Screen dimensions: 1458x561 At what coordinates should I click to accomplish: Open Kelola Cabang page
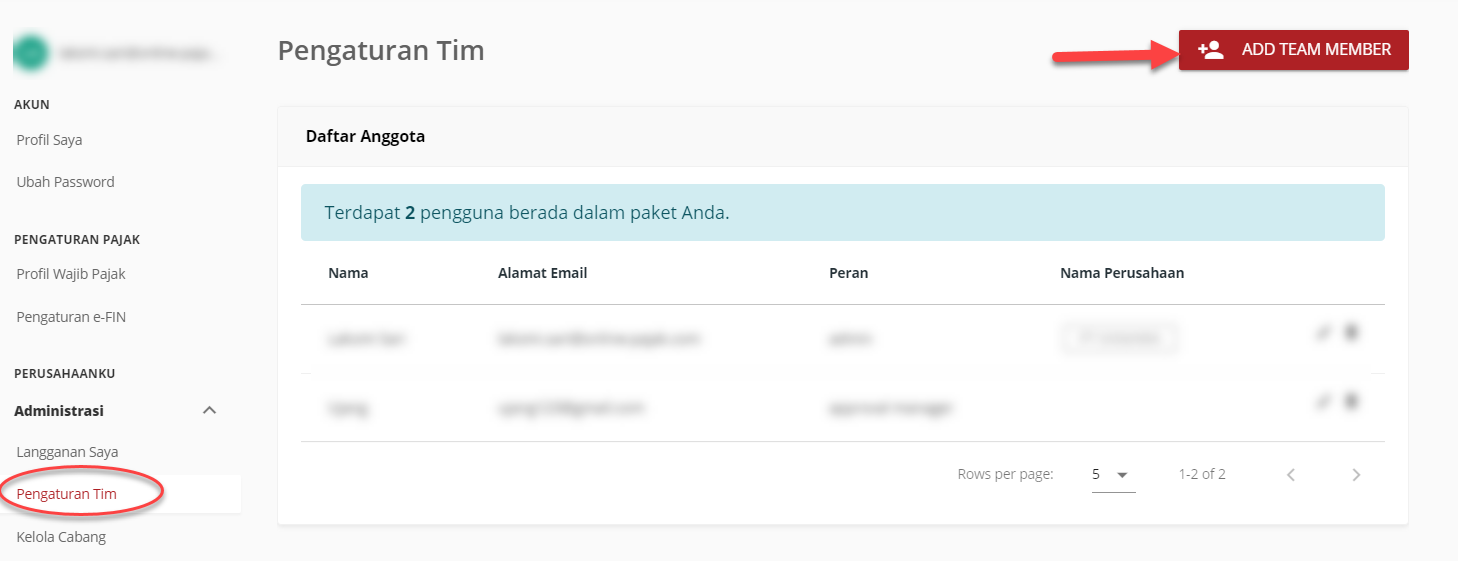tap(61, 537)
